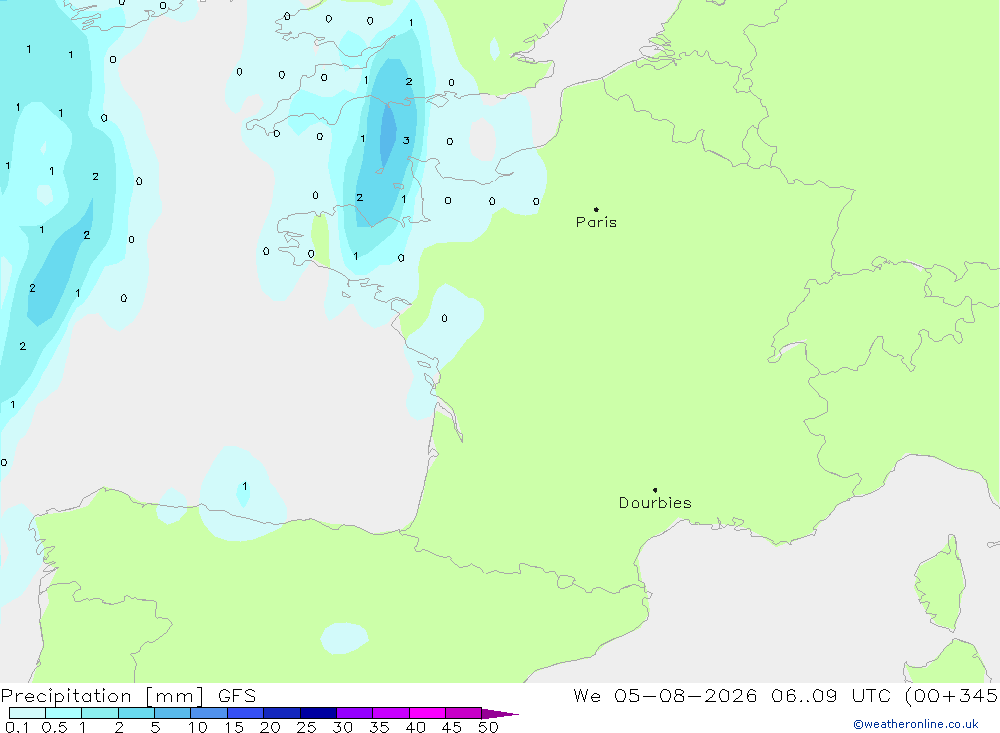The image size is (1000, 733).
Task: Click the 50 legend scale label
Action: (x=489, y=727)
